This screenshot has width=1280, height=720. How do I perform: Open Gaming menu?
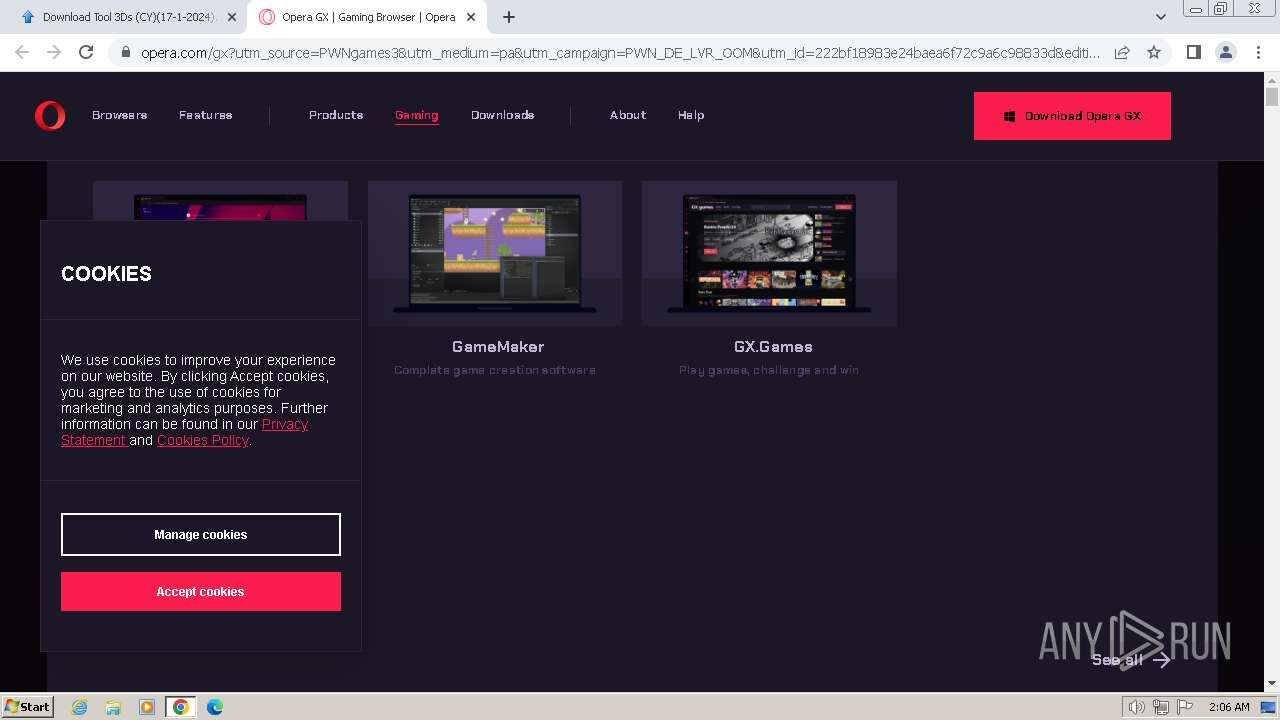pos(417,115)
